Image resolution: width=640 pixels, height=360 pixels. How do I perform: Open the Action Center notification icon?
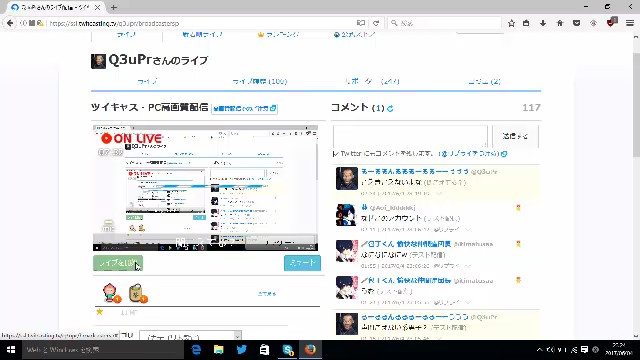pyautogui.click(x=584, y=350)
